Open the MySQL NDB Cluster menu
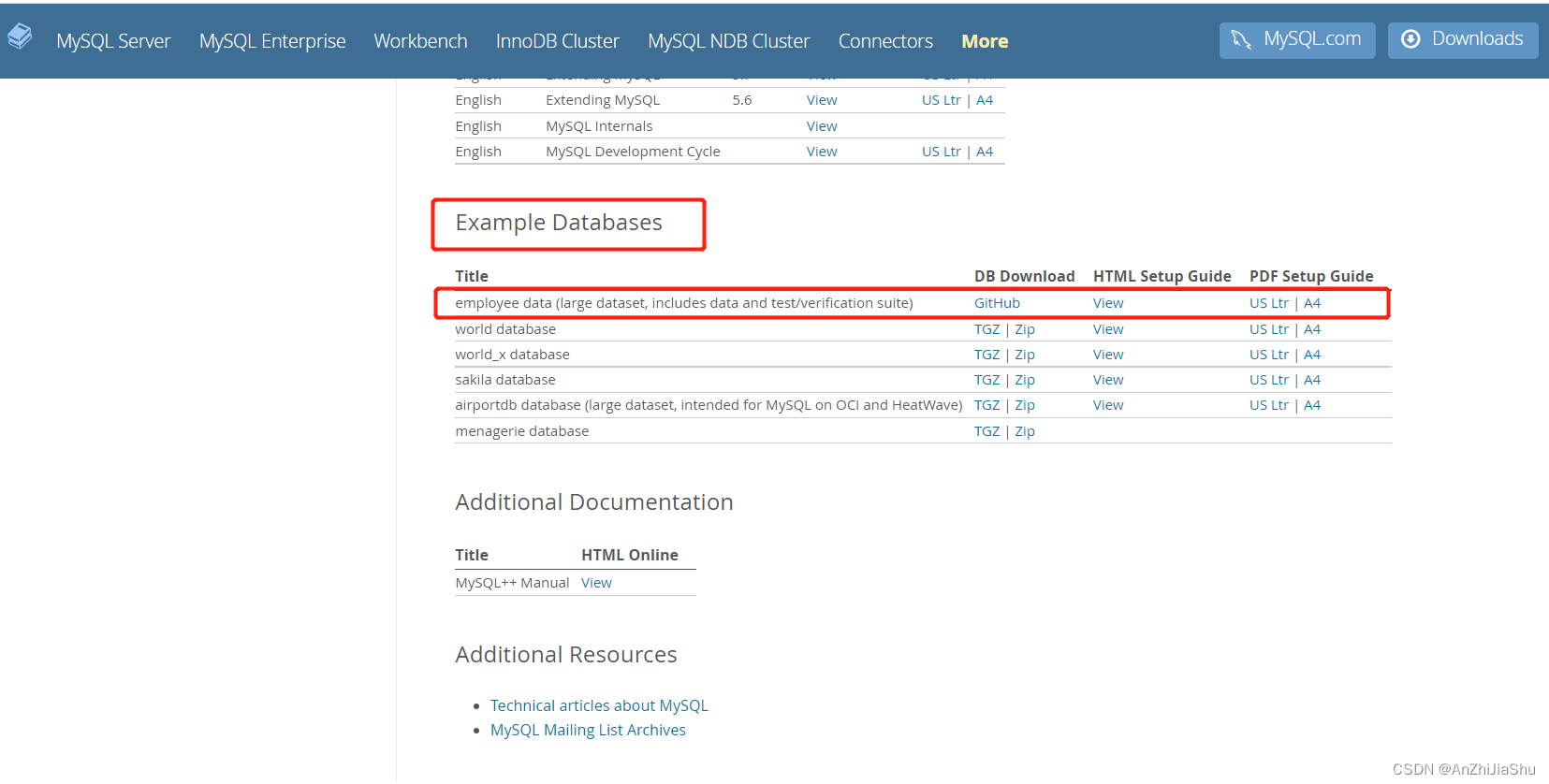 [728, 41]
